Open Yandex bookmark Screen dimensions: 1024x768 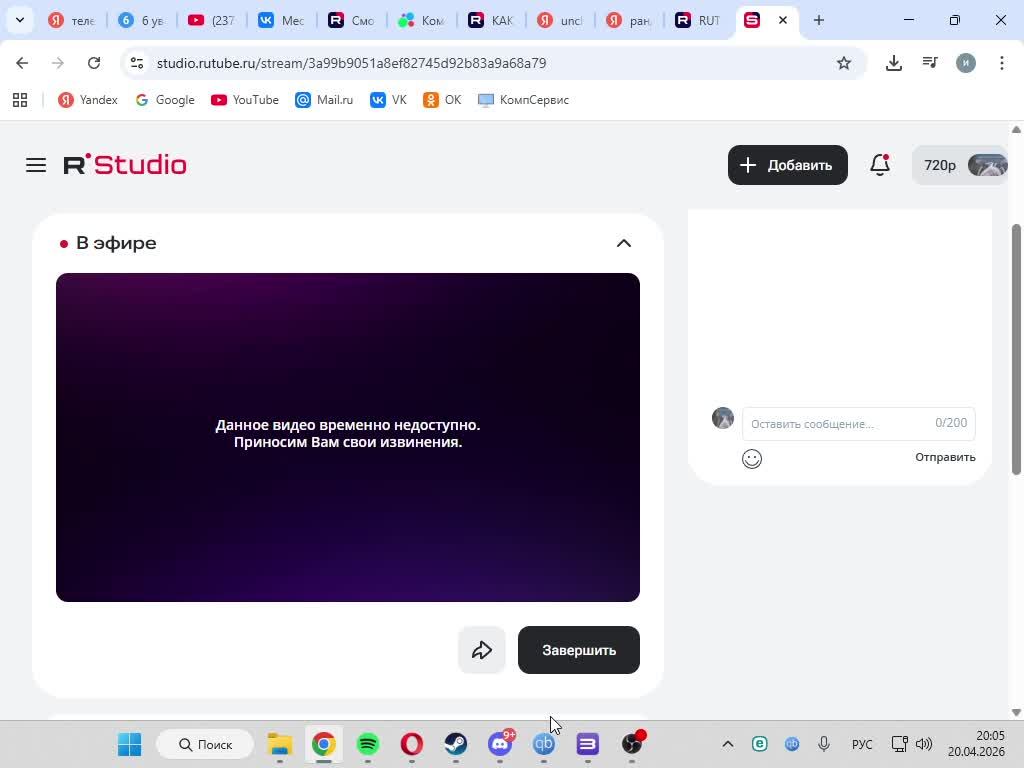click(x=88, y=100)
